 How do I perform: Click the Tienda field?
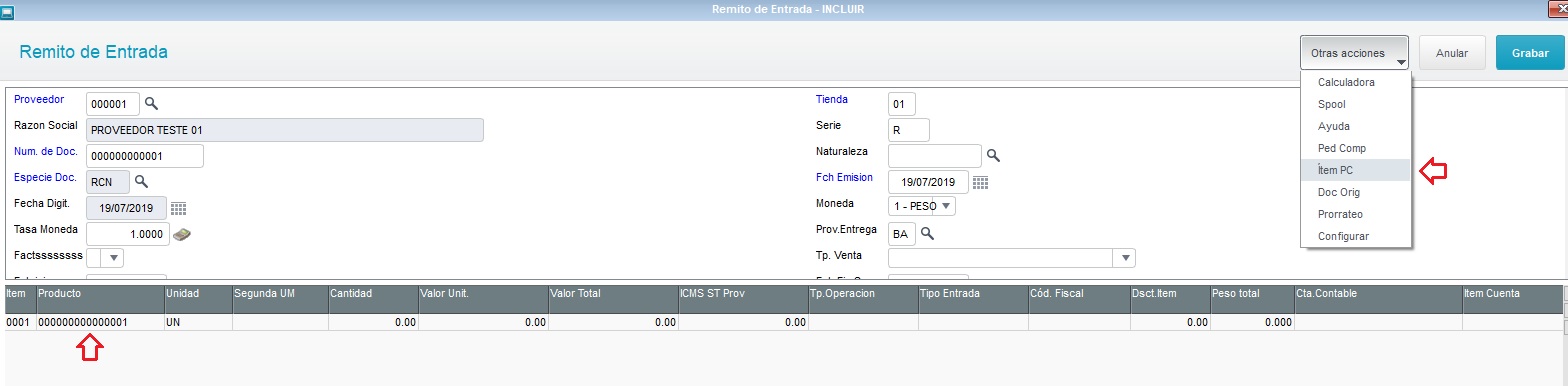(x=901, y=104)
